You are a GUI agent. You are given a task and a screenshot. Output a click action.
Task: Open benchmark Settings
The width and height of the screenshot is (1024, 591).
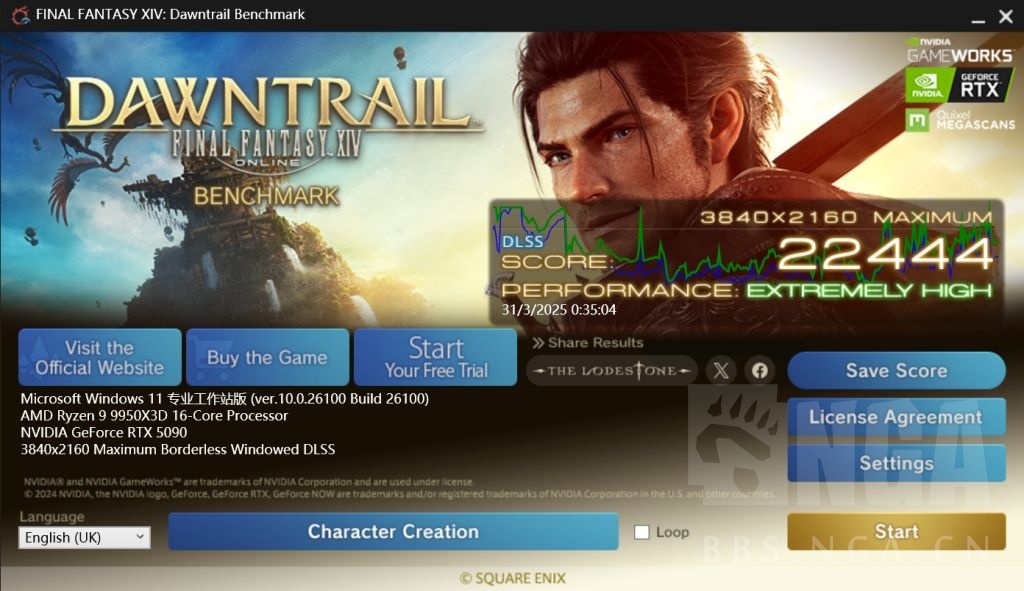[896, 463]
